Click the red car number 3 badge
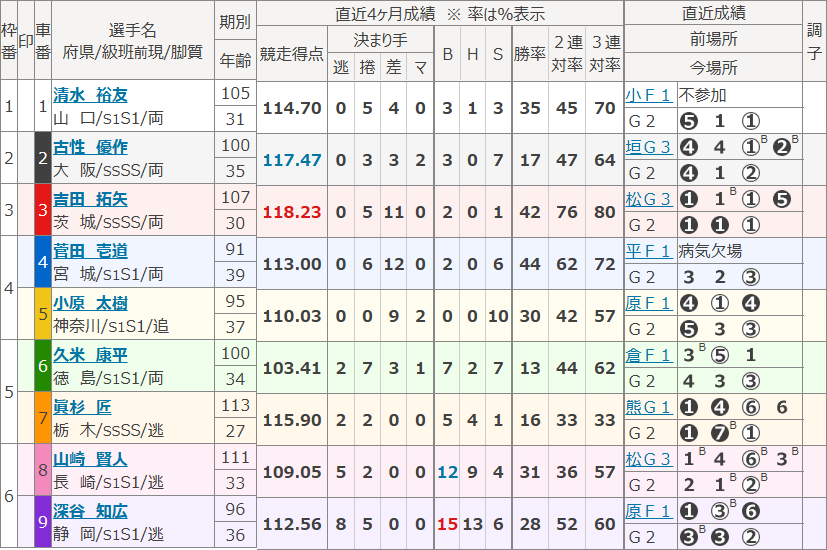The width and height of the screenshot is (827, 550). [x=43, y=210]
